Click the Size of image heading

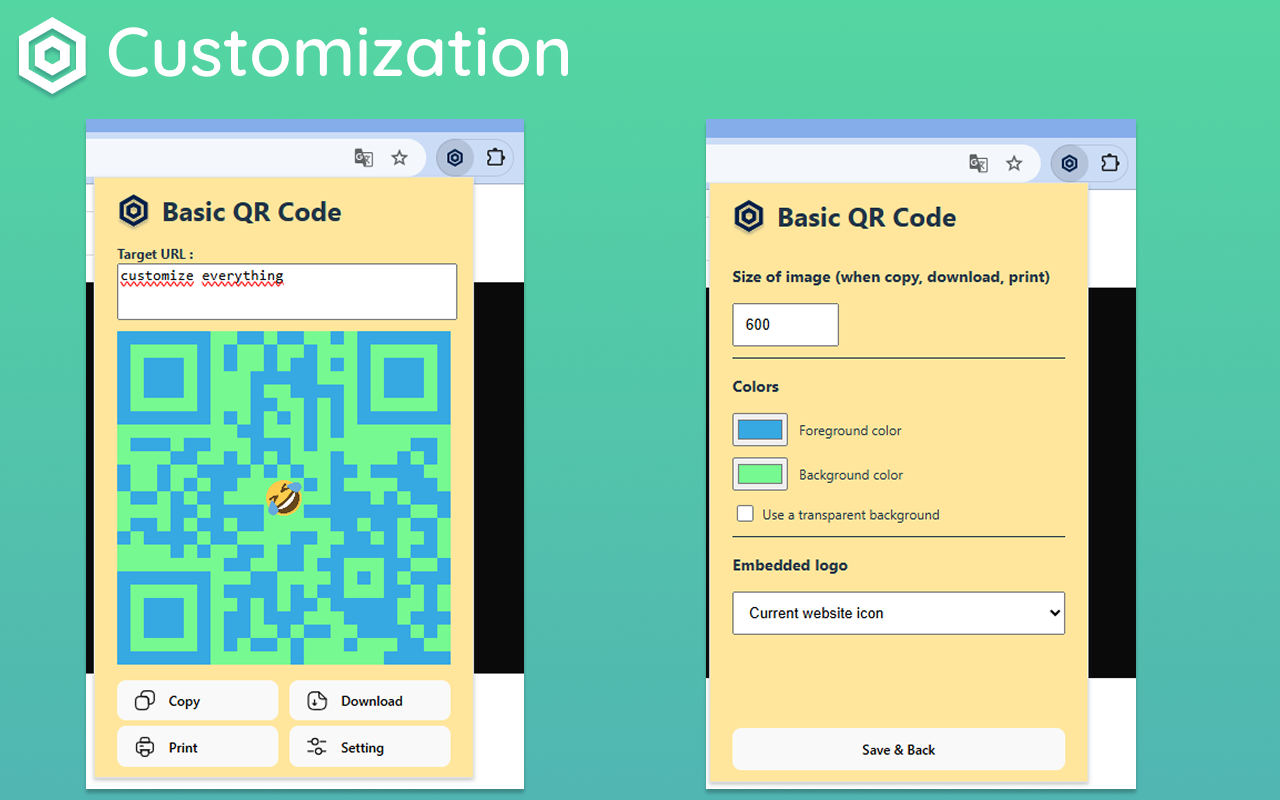(891, 277)
